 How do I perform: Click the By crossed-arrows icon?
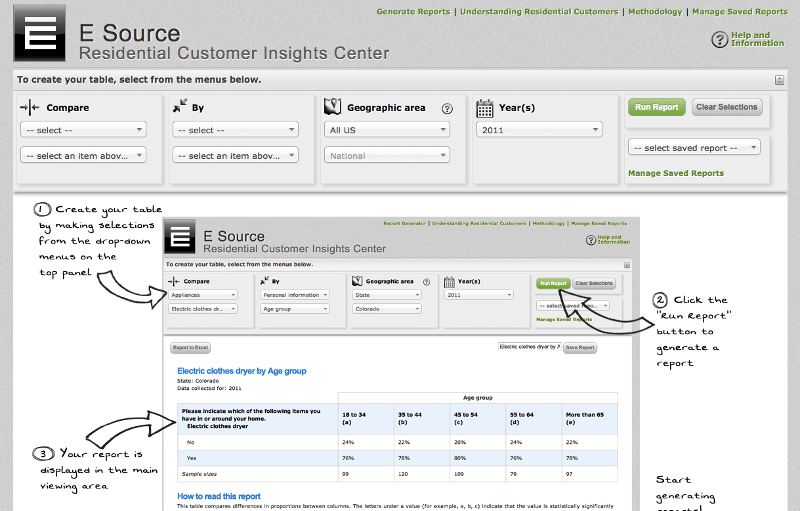pyautogui.click(x=180, y=106)
